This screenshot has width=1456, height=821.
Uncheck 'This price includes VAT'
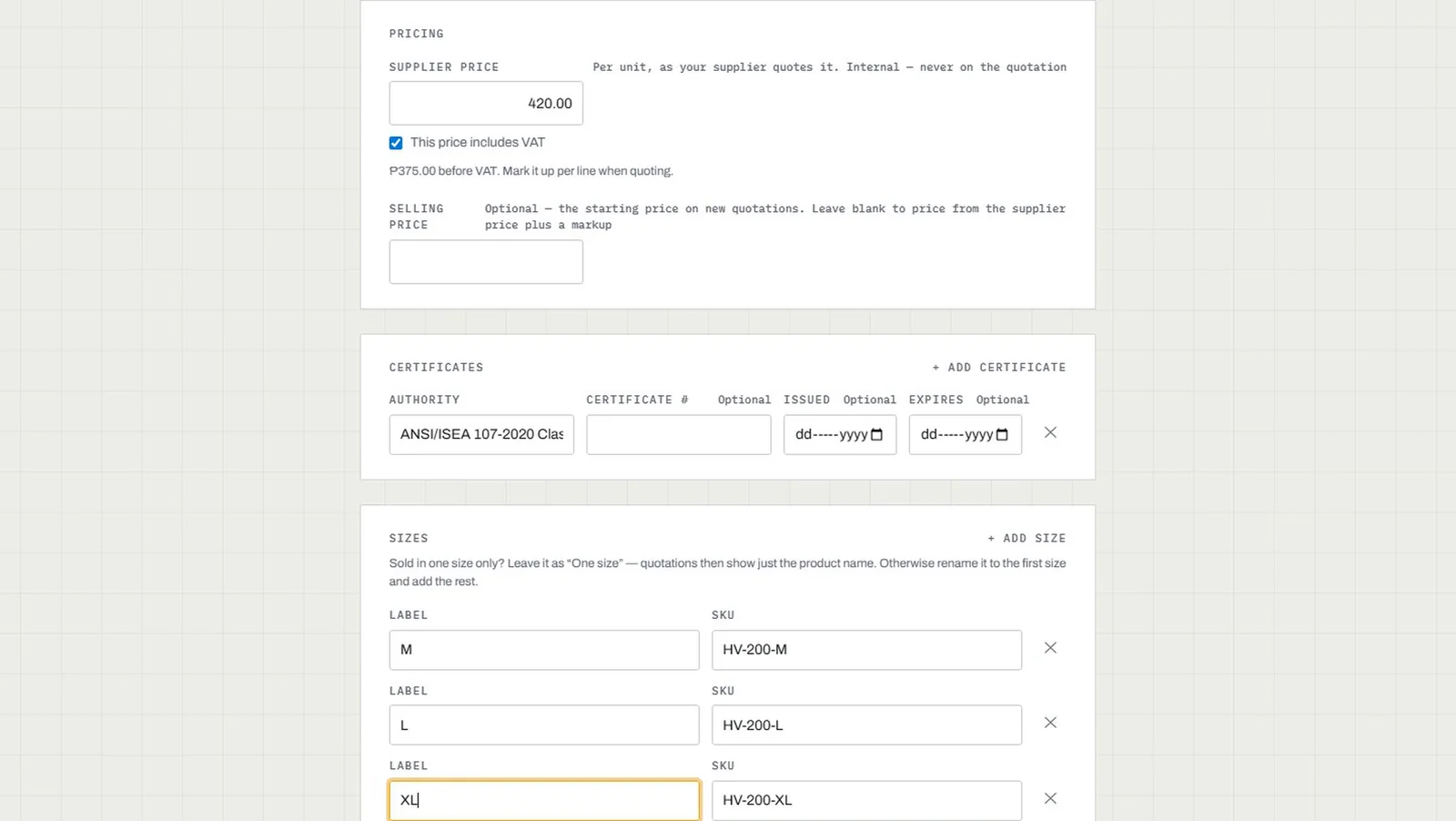point(396,143)
